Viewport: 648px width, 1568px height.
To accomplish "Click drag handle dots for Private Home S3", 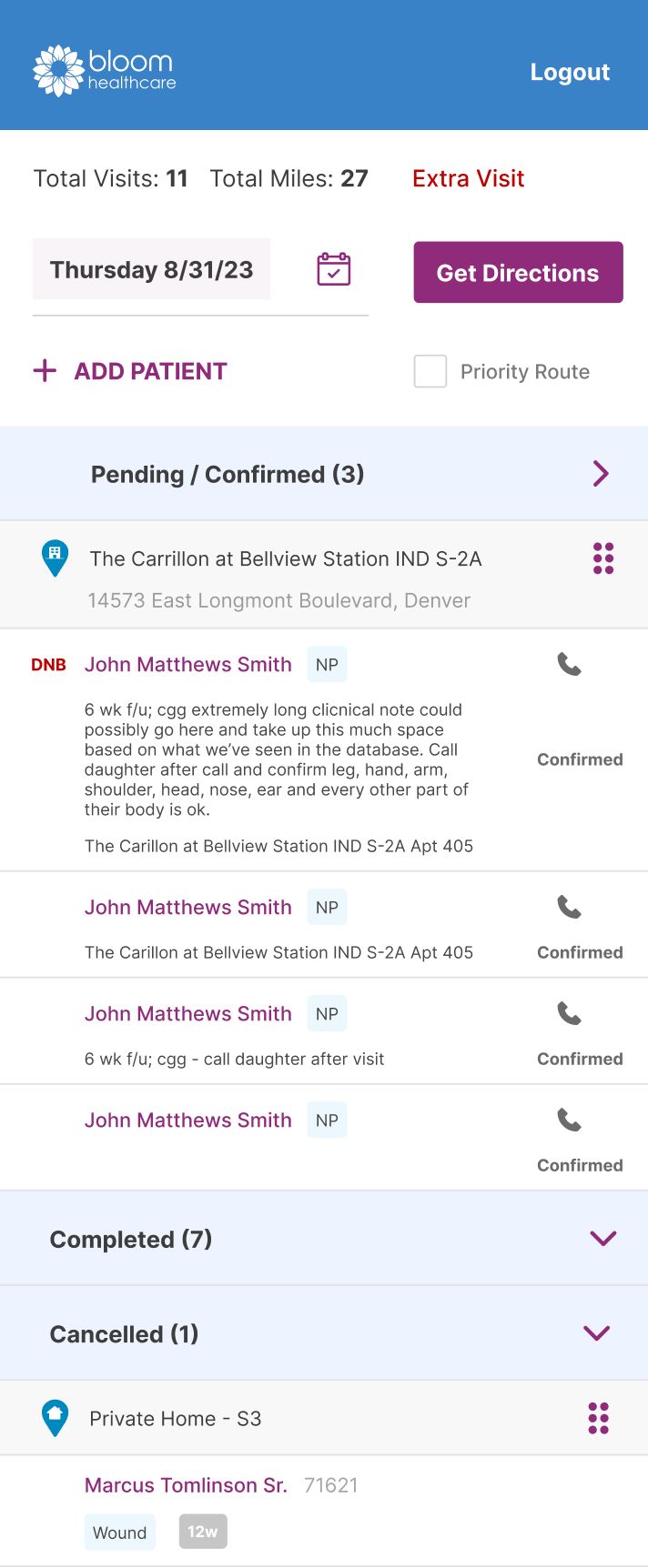I will [x=598, y=1418].
